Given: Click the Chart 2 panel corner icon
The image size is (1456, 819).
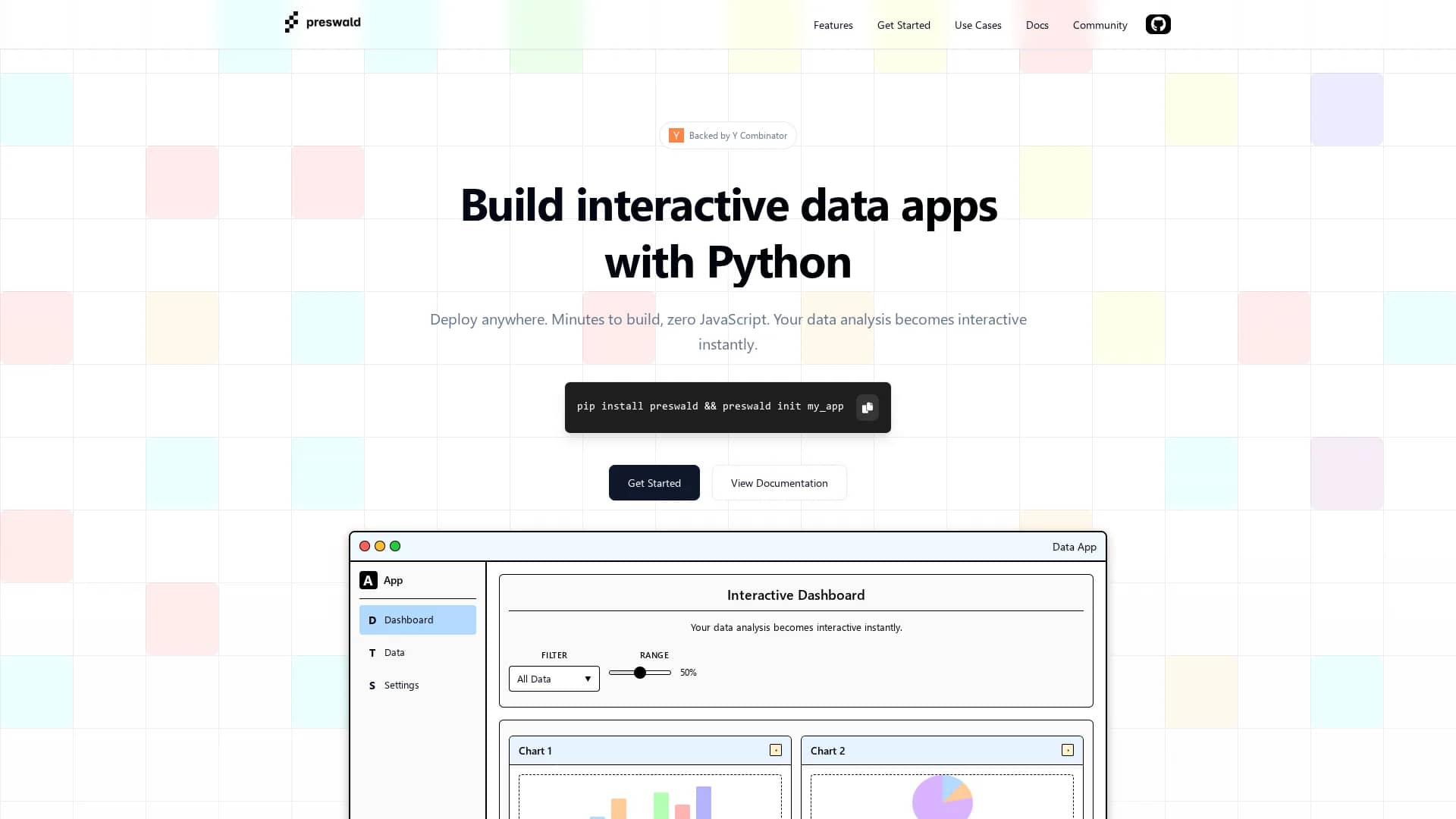Looking at the screenshot, I should click(x=1068, y=750).
